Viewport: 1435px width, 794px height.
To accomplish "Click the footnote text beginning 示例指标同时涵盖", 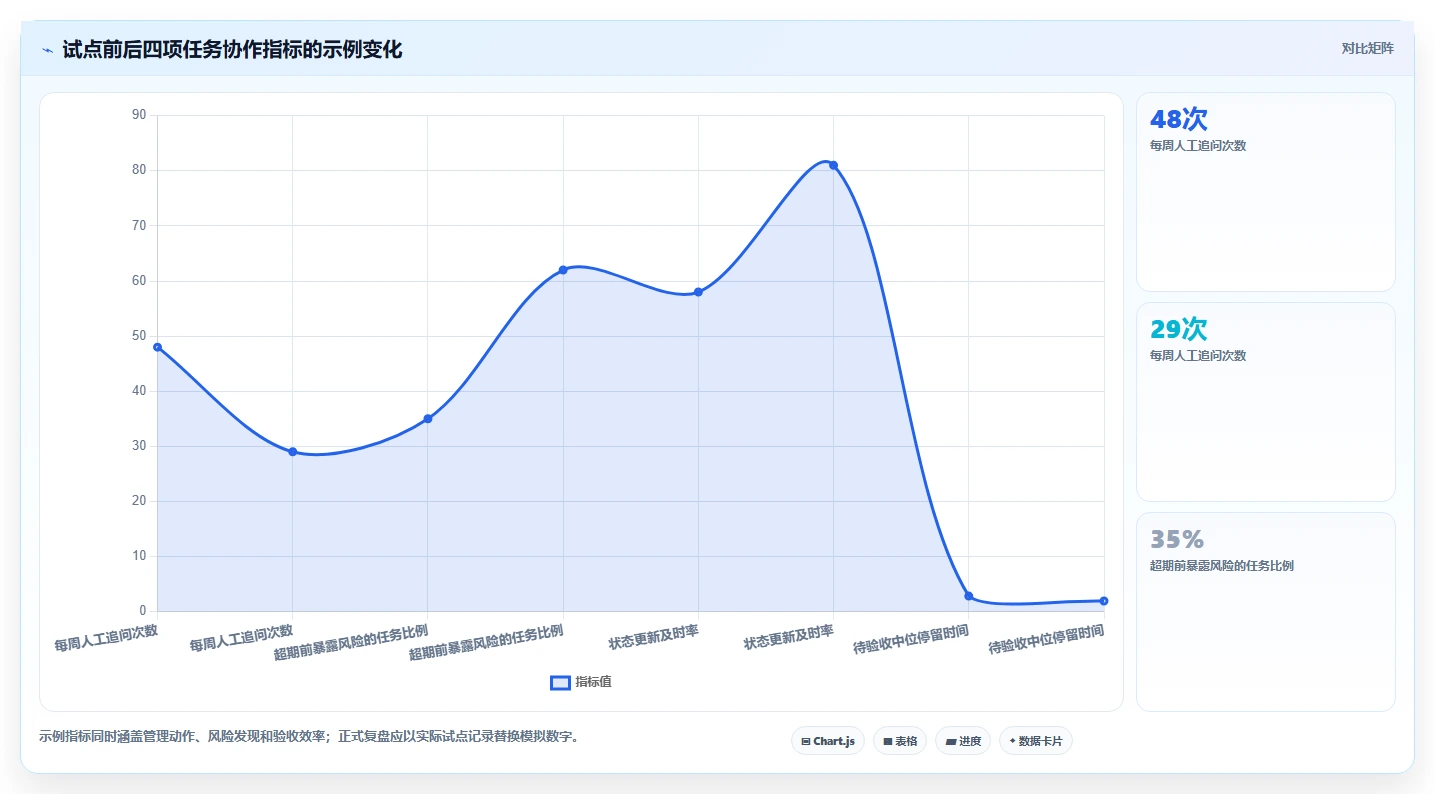I will pos(309,737).
